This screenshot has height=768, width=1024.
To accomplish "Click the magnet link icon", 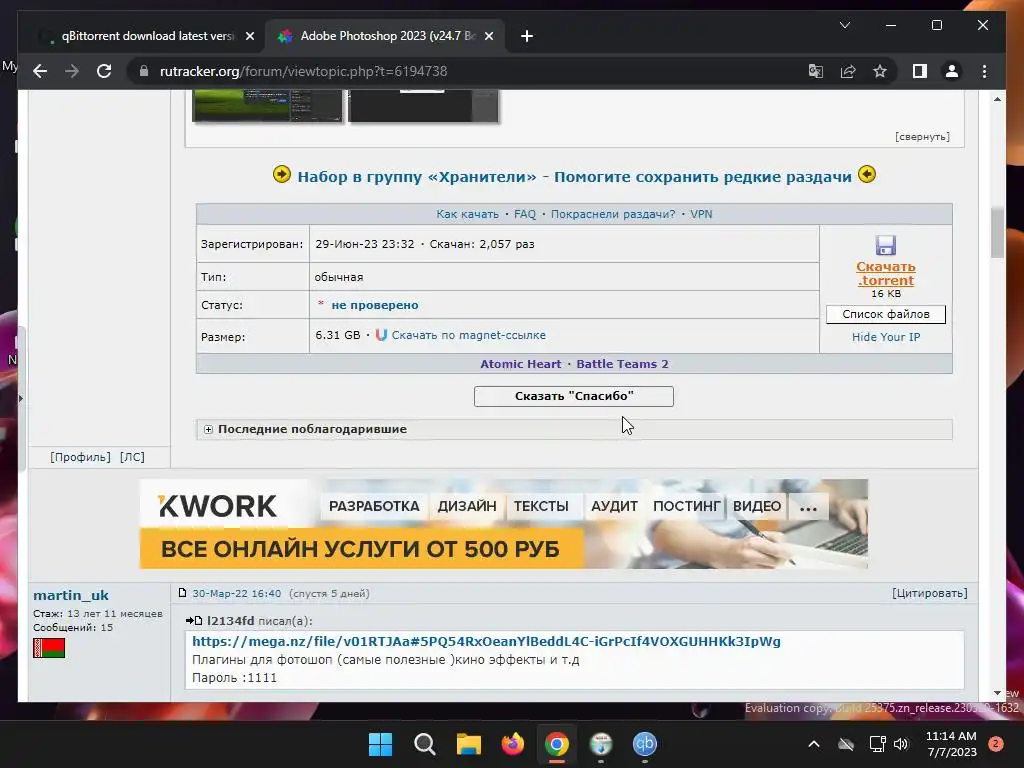I will (381, 335).
